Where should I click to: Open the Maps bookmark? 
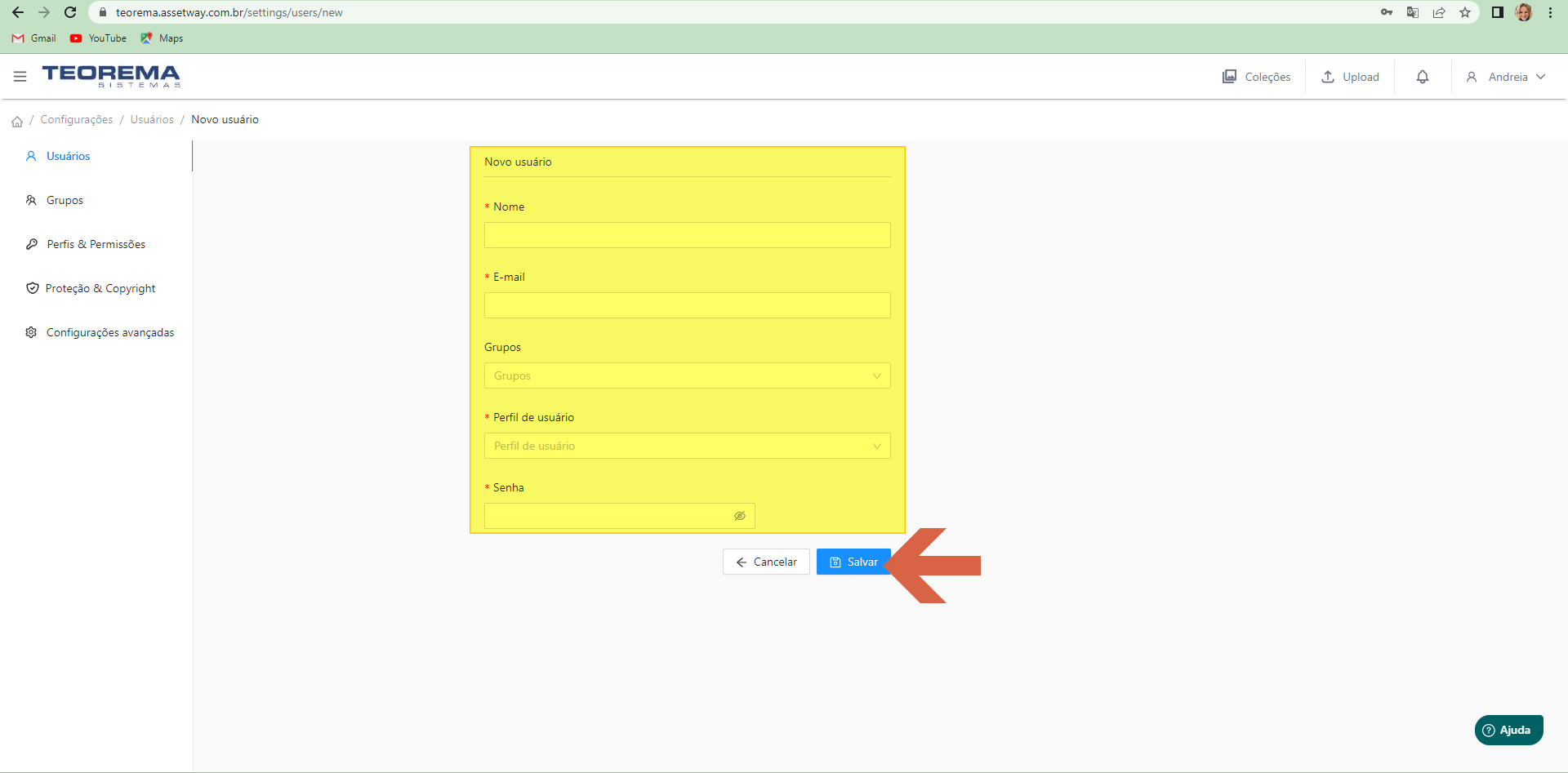[x=162, y=38]
